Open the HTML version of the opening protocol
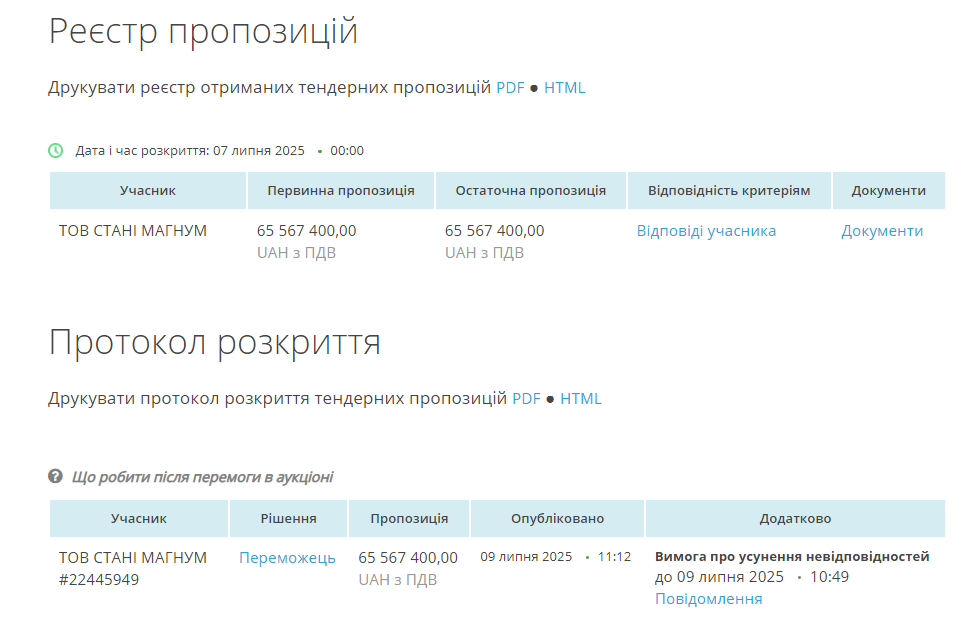The width and height of the screenshot is (972, 630). [580, 399]
